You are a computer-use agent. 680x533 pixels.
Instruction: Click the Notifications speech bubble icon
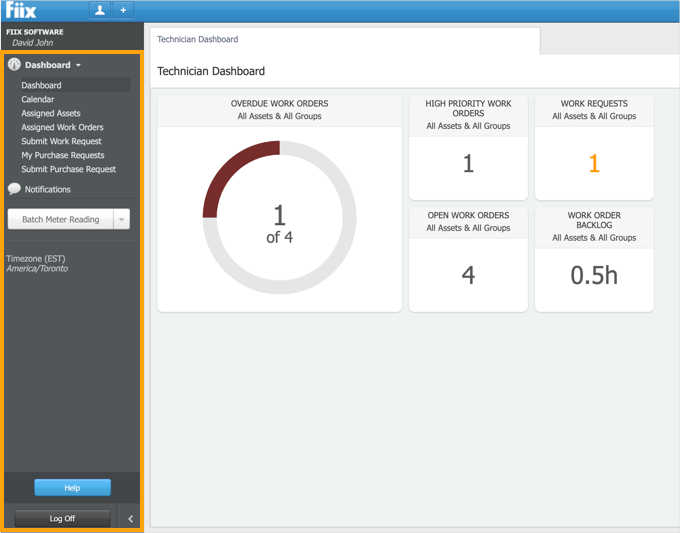[x=14, y=189]
